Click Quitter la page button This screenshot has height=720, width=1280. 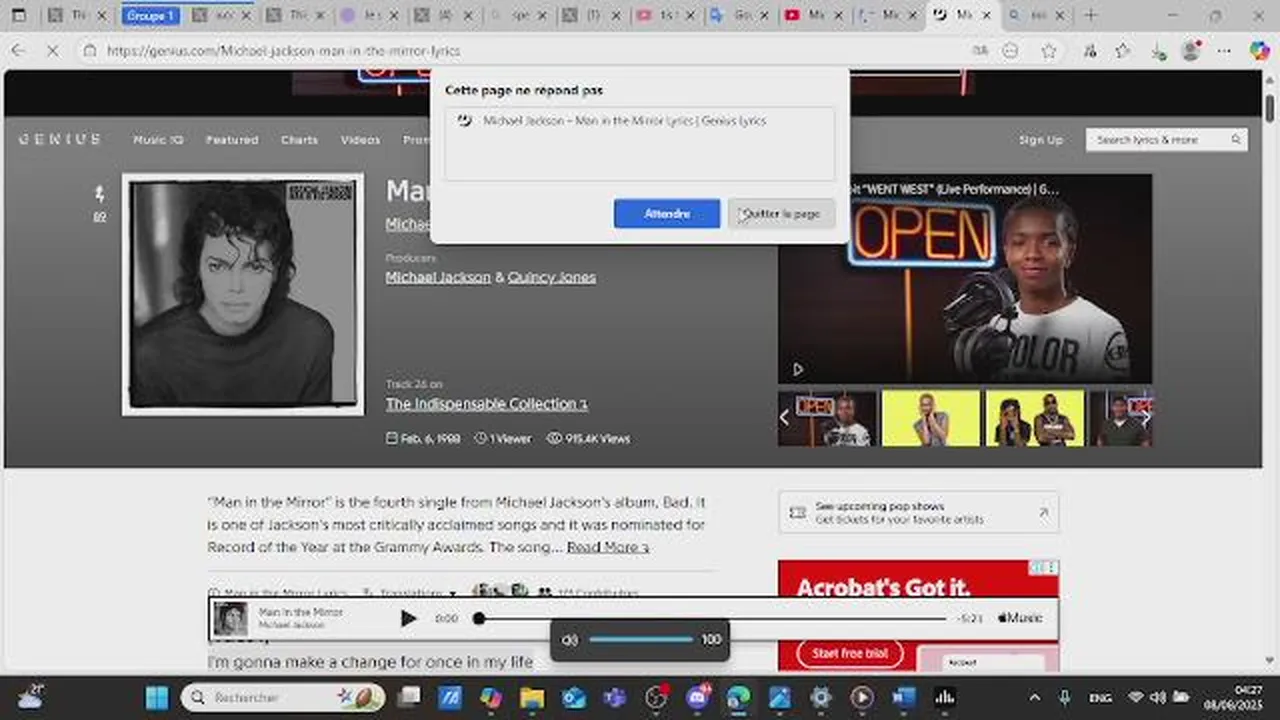781,213
